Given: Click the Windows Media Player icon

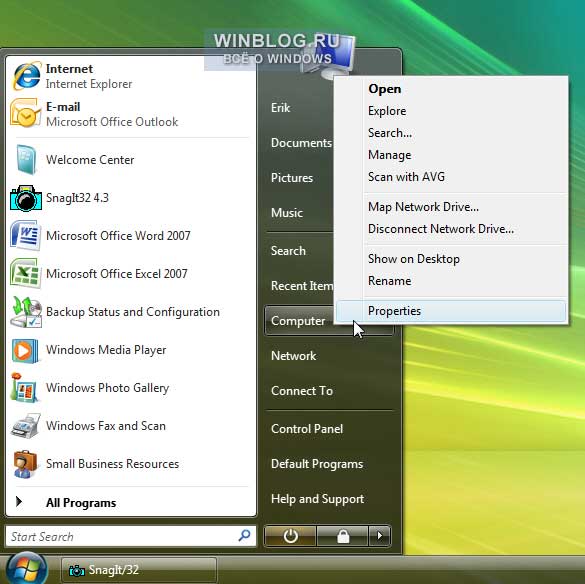Looking at the screenshot, I should (x=25, y=350).
